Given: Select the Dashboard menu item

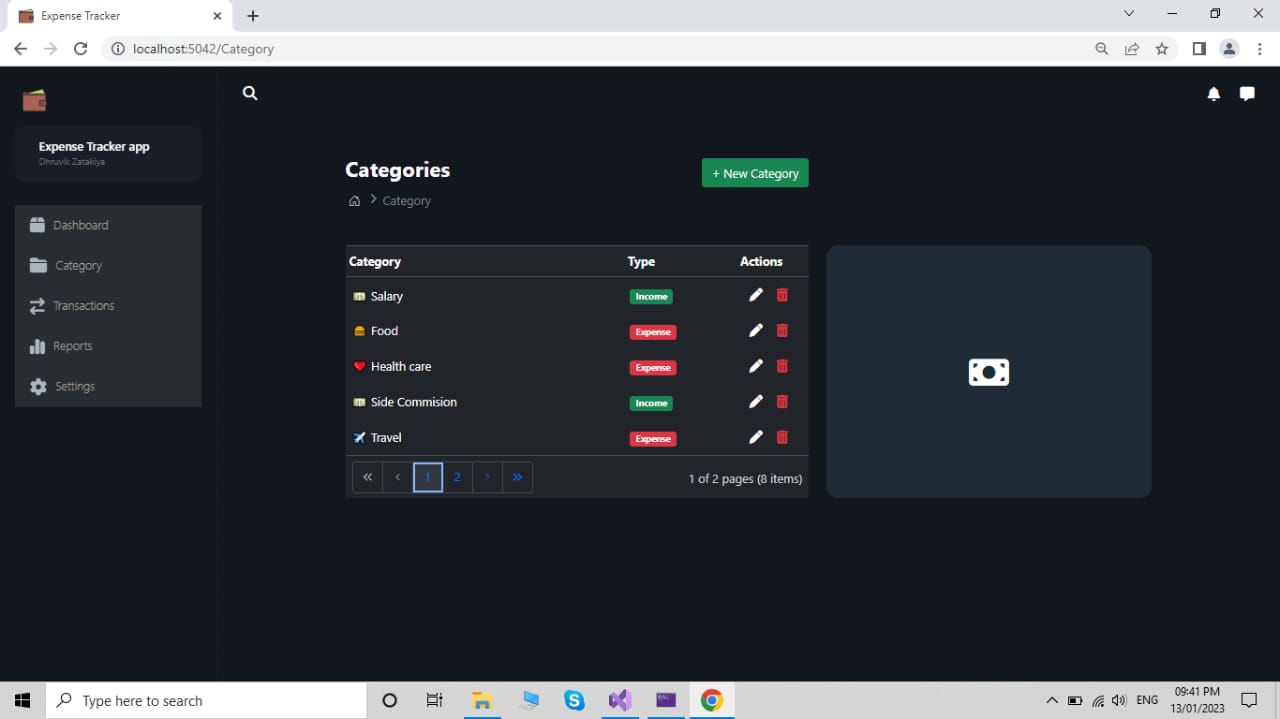Looking at the screenshot, I should [x=80, y=224].
